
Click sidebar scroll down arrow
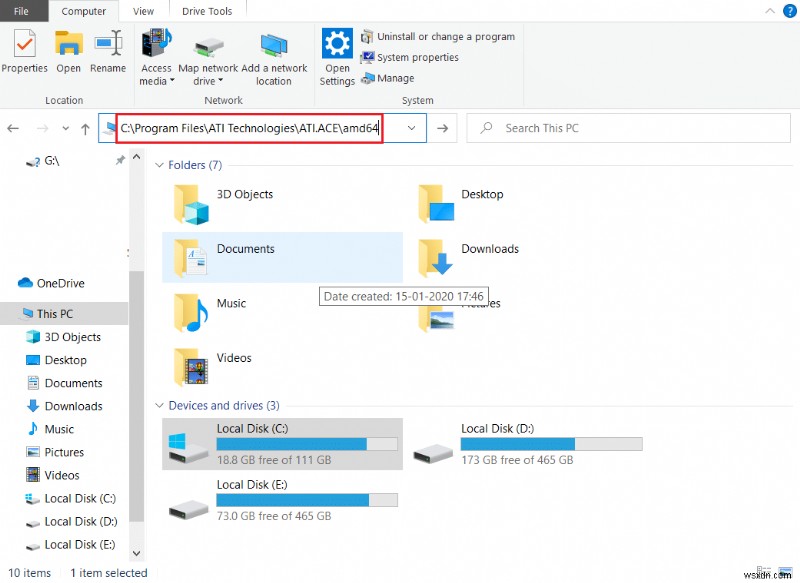(136, 553)
